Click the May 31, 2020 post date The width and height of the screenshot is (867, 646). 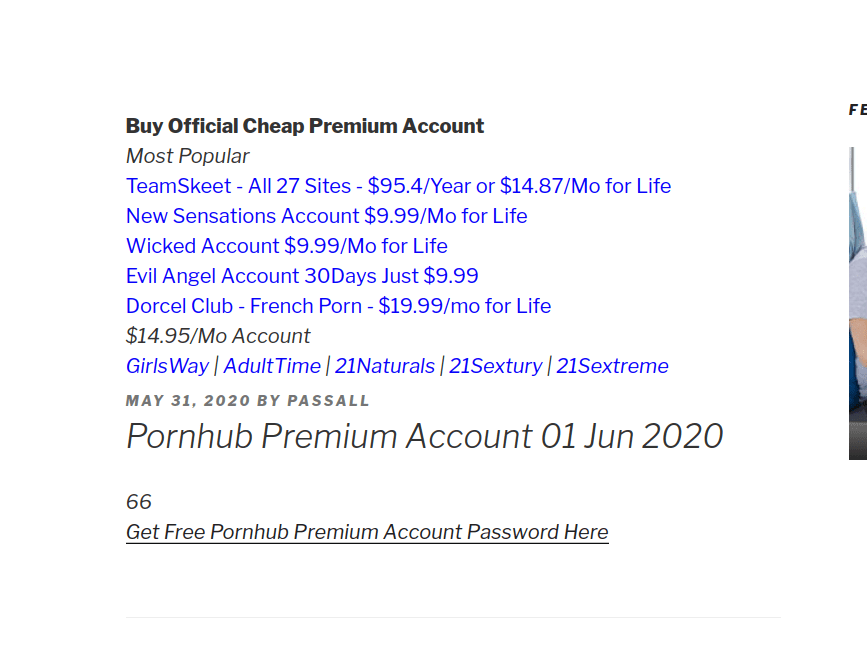188,400
